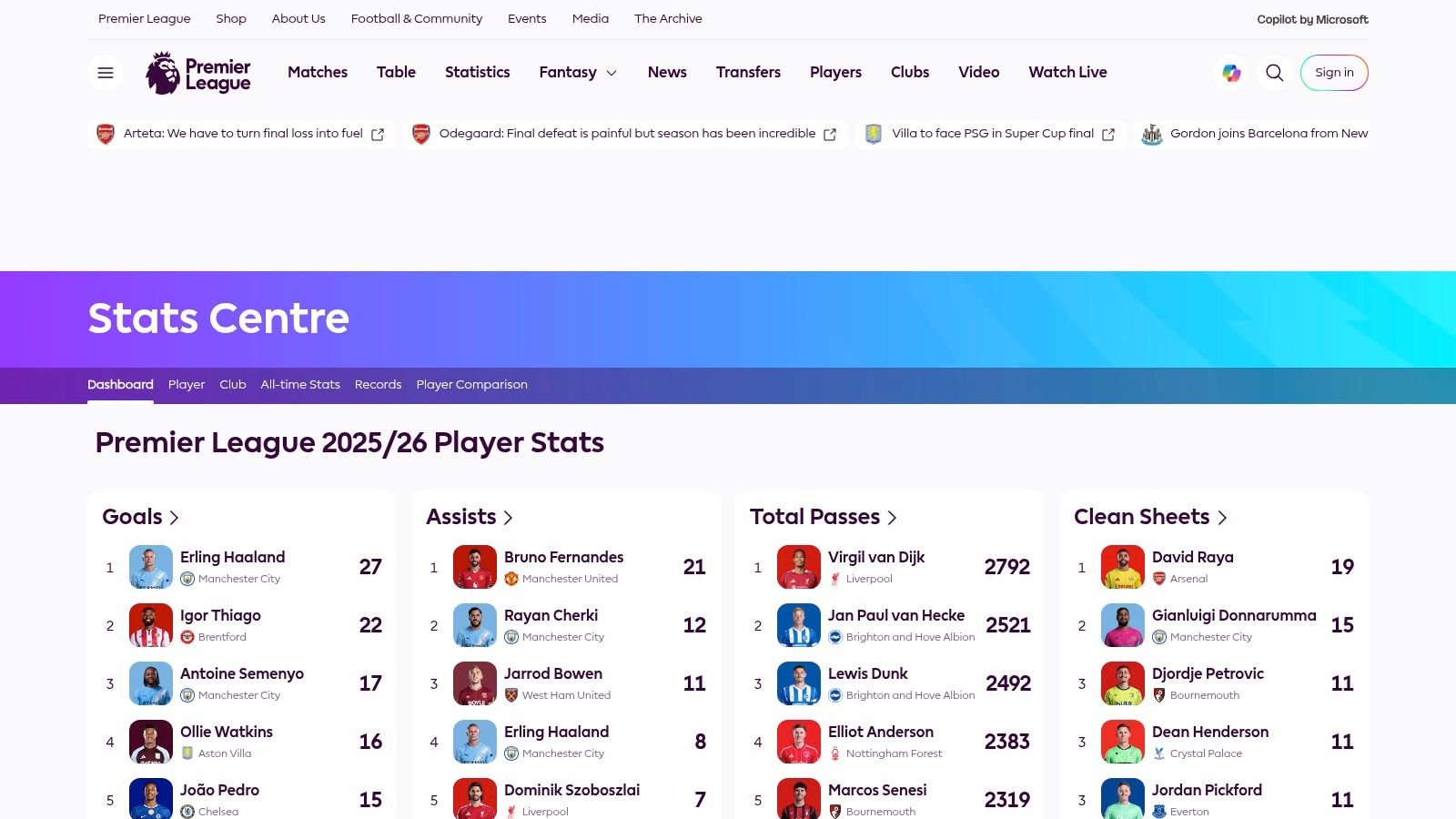This screenshot has height=819, width=1456.
Task: Open Antoine Semenyo player name
Action: tap(242, 674)
